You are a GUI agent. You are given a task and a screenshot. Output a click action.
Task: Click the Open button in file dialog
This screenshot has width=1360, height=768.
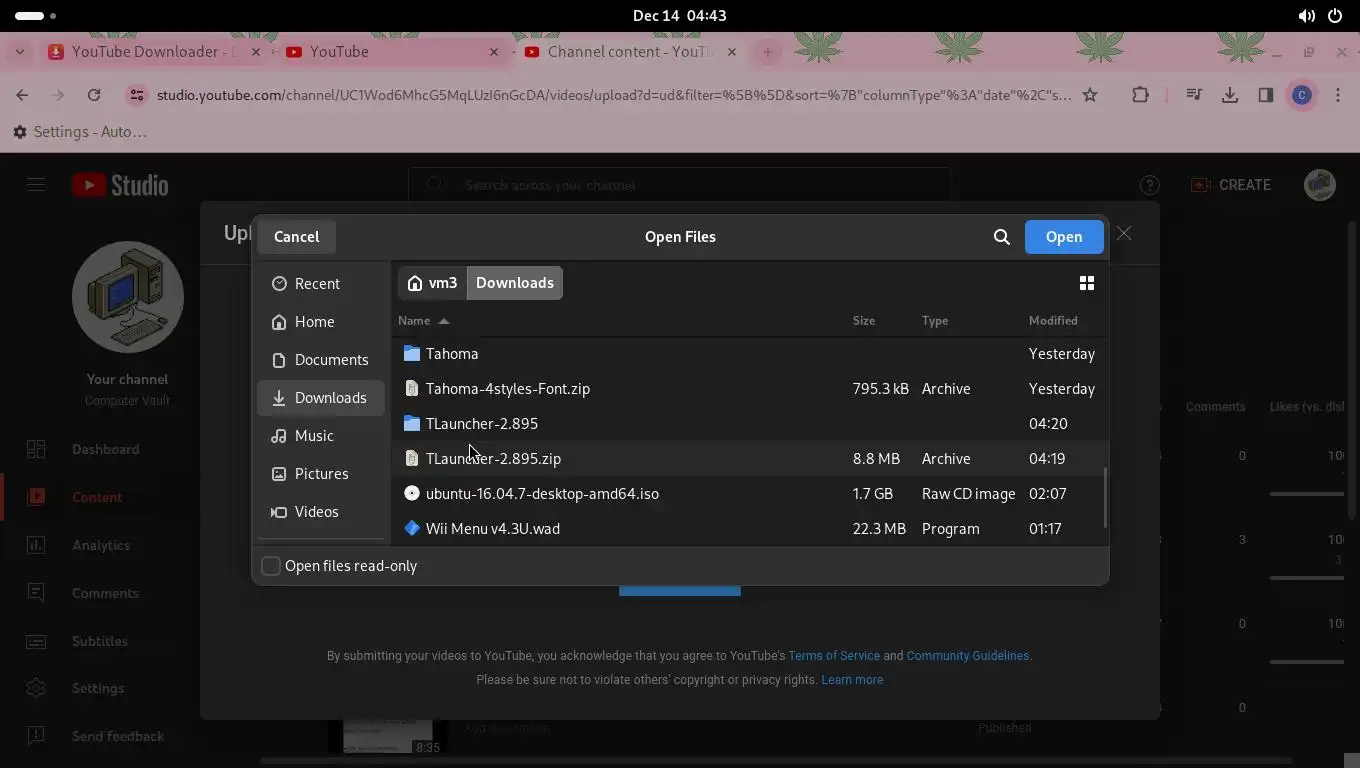click(x=1064, y=237)
